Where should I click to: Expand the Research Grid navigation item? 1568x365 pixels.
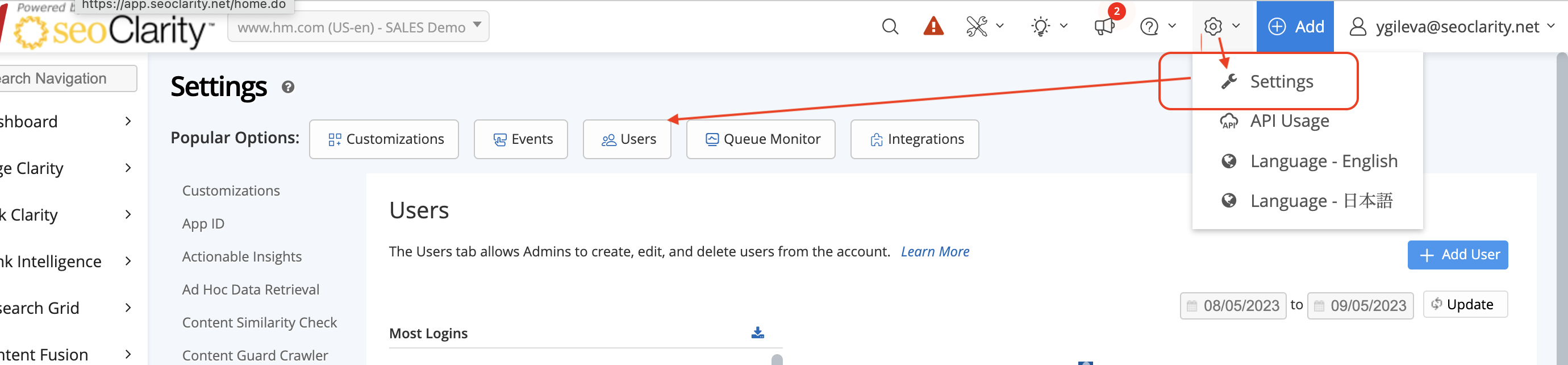coord(67,308)
